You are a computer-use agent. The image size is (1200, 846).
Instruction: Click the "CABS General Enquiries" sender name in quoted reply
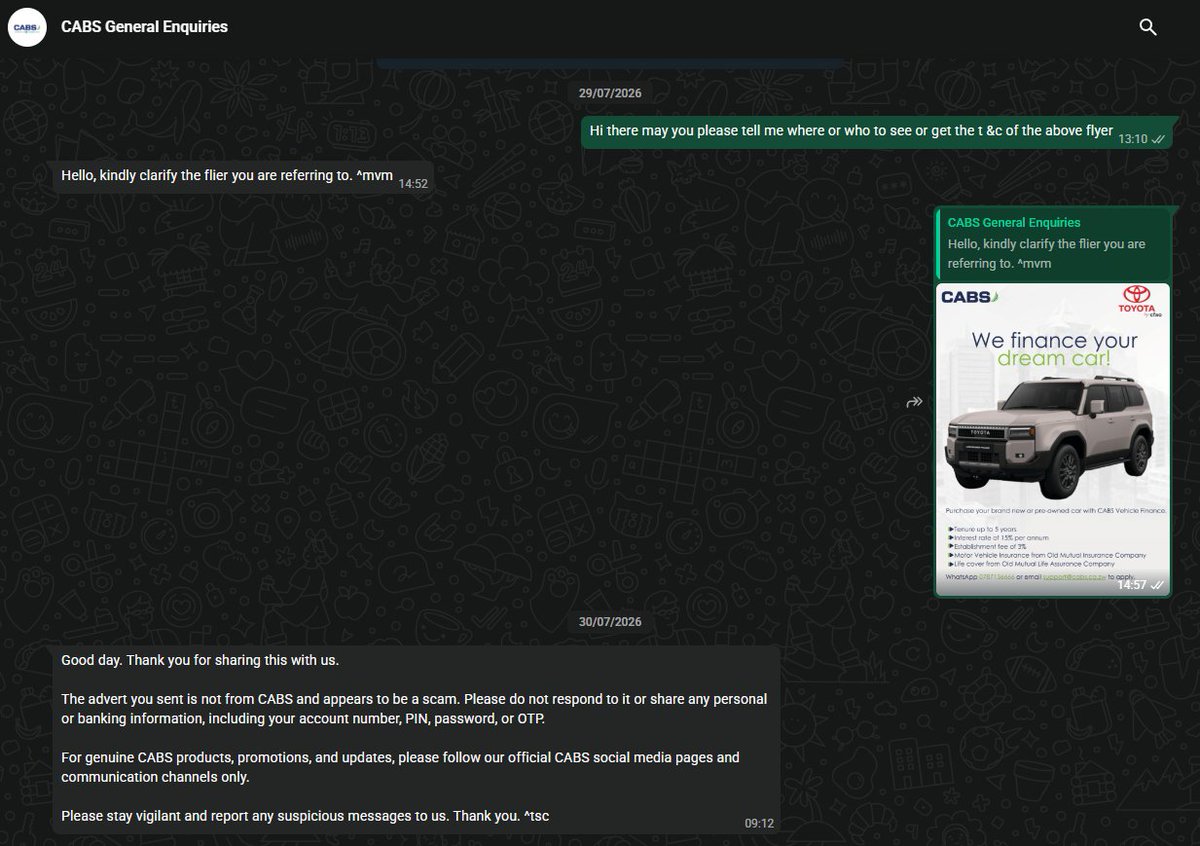[x=1014, y=223]
